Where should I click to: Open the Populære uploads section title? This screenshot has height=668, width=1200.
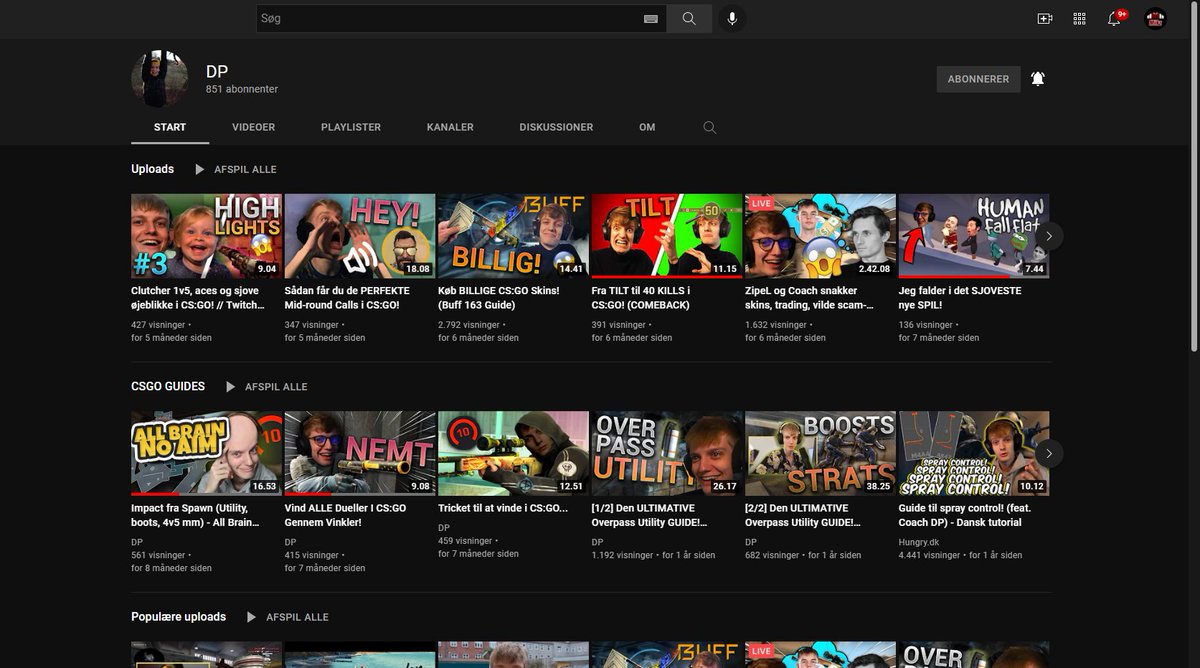click(x=178, y=617)
